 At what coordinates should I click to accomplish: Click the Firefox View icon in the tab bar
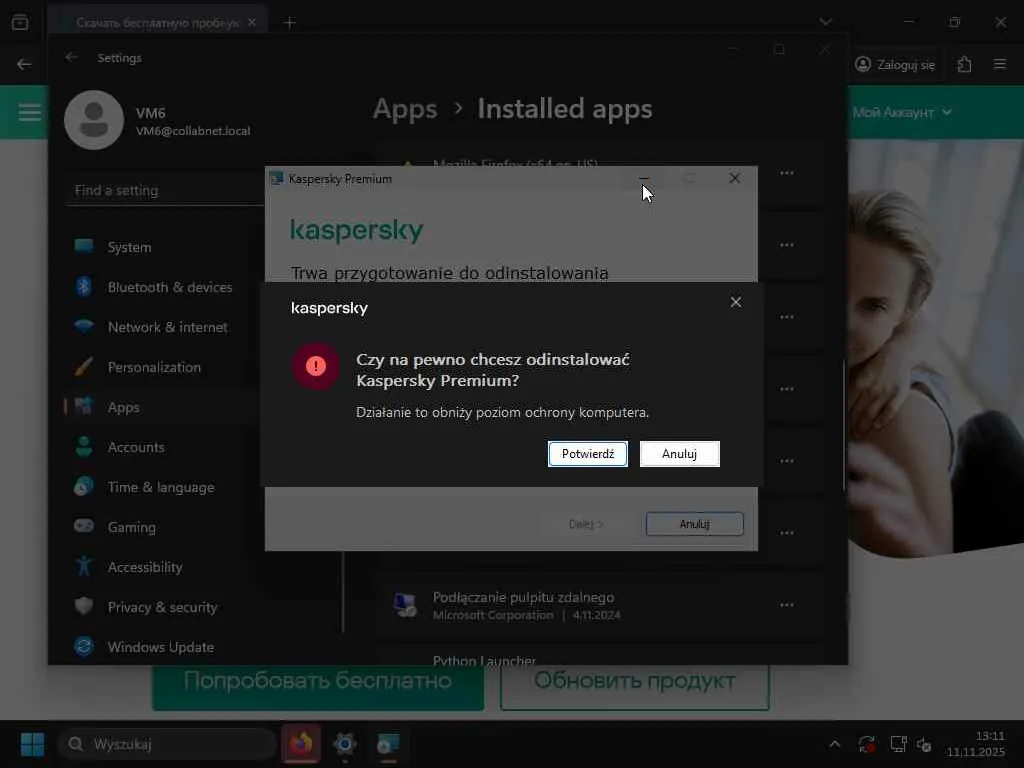20,22
